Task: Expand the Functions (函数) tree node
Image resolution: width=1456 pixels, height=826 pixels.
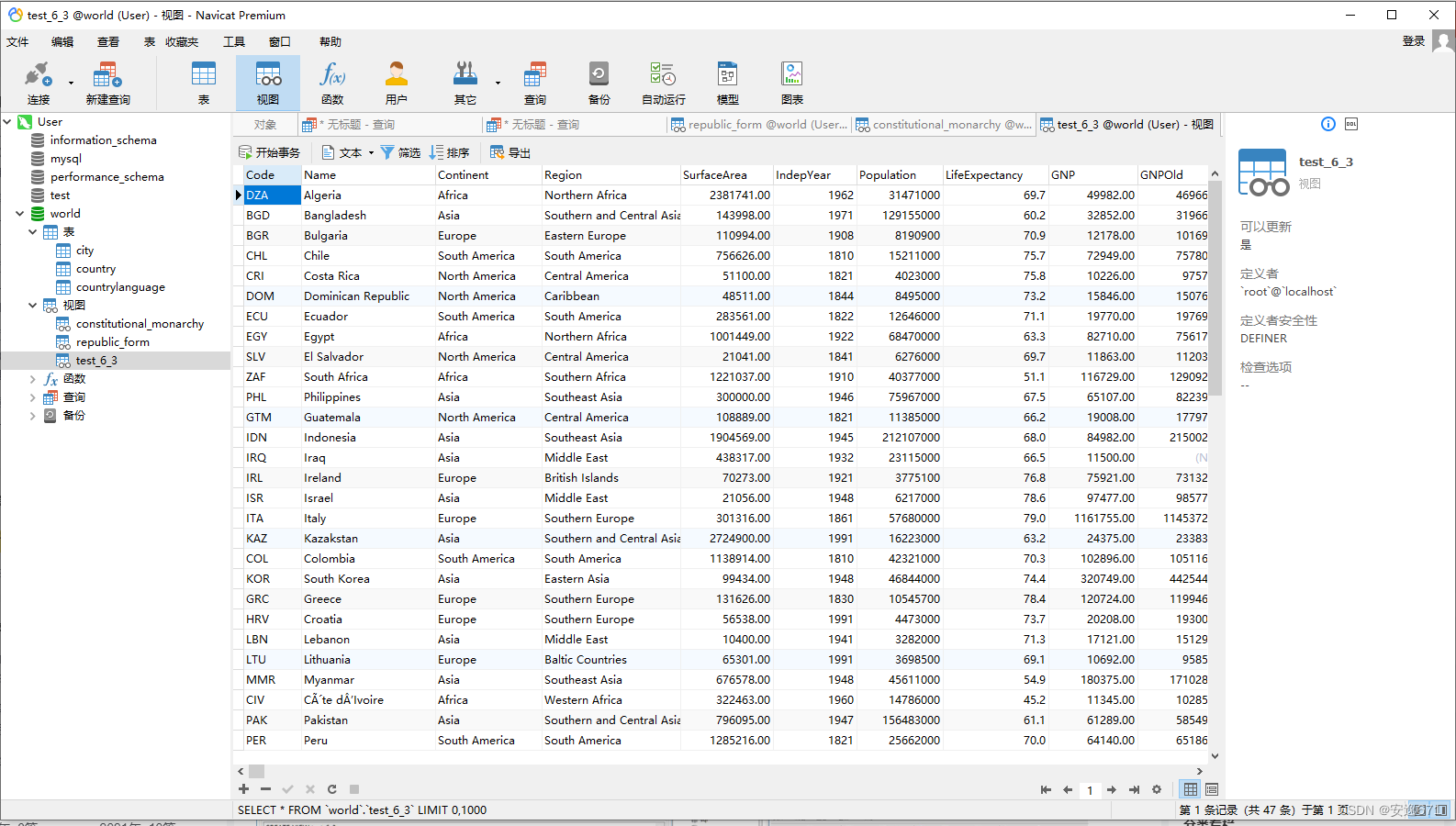Action: point(33,378)
